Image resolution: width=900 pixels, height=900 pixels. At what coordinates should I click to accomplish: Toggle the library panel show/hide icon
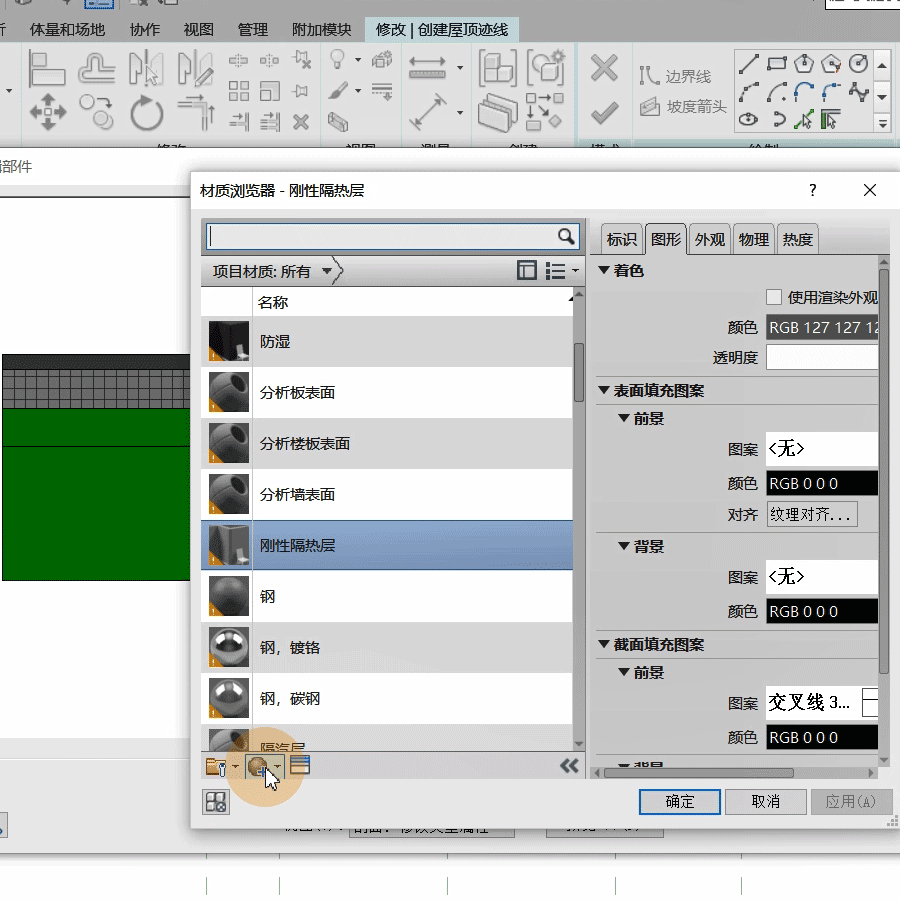click(x=527, y=271)
